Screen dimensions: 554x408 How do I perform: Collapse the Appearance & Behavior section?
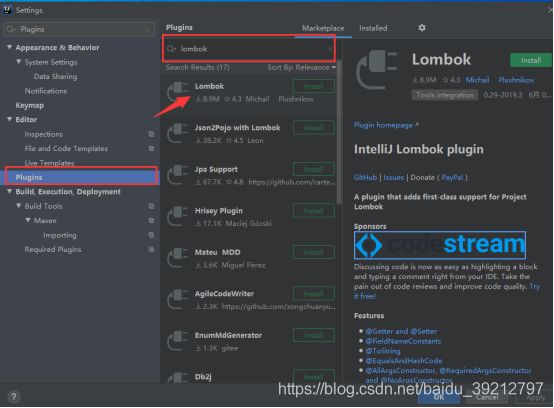10,47
